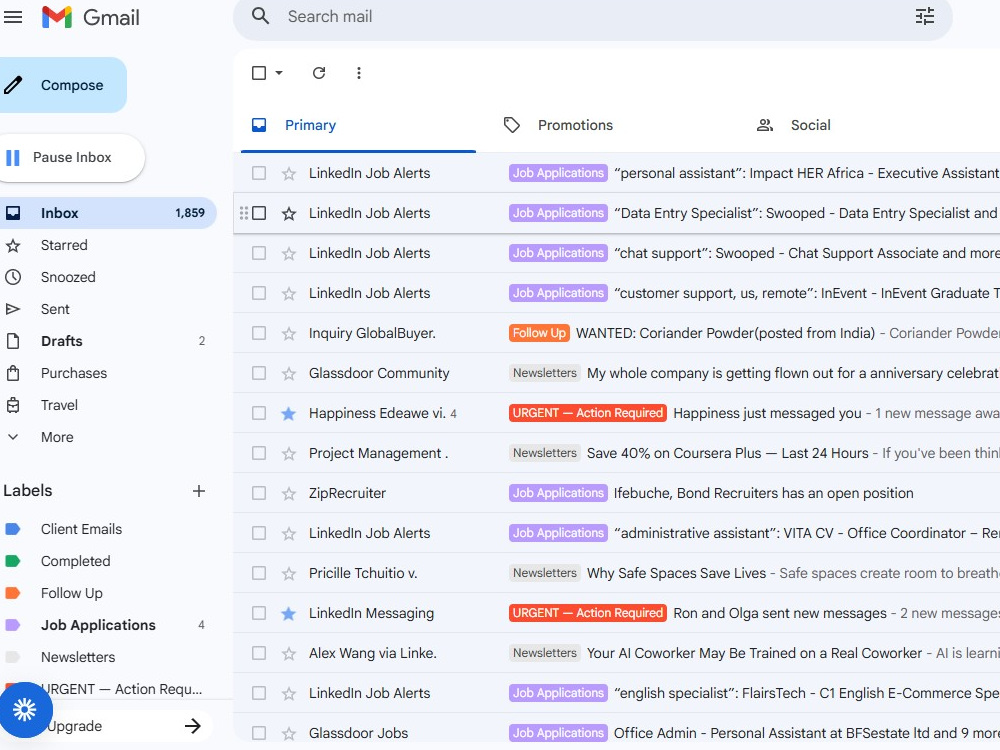This screenshot has width=1000, height=750.
Task: Star the Data Entry Specialist email
Action: coord(289,213)
